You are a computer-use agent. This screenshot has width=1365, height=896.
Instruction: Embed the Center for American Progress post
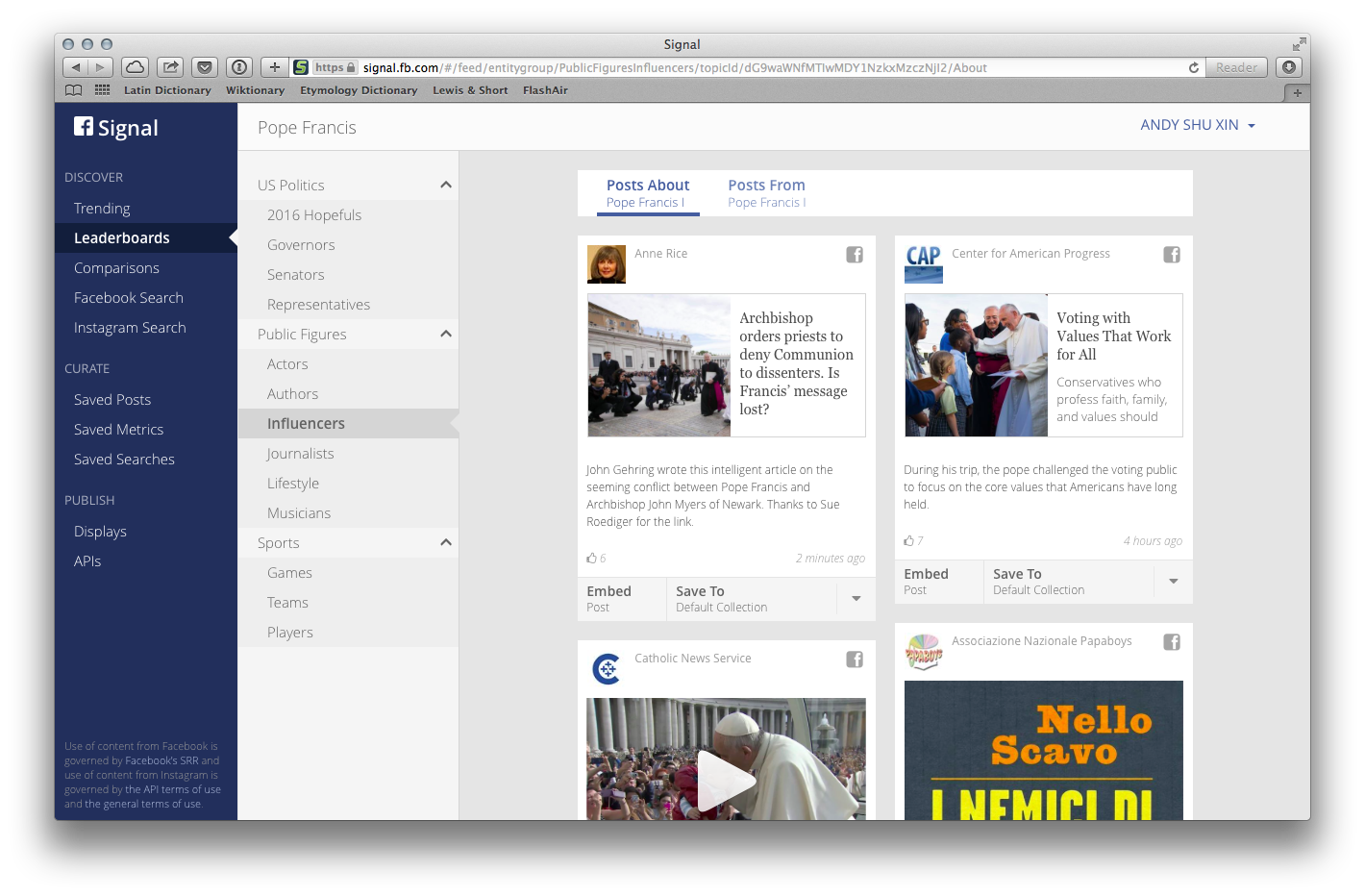pyautogui.click(x=939, y=582)
